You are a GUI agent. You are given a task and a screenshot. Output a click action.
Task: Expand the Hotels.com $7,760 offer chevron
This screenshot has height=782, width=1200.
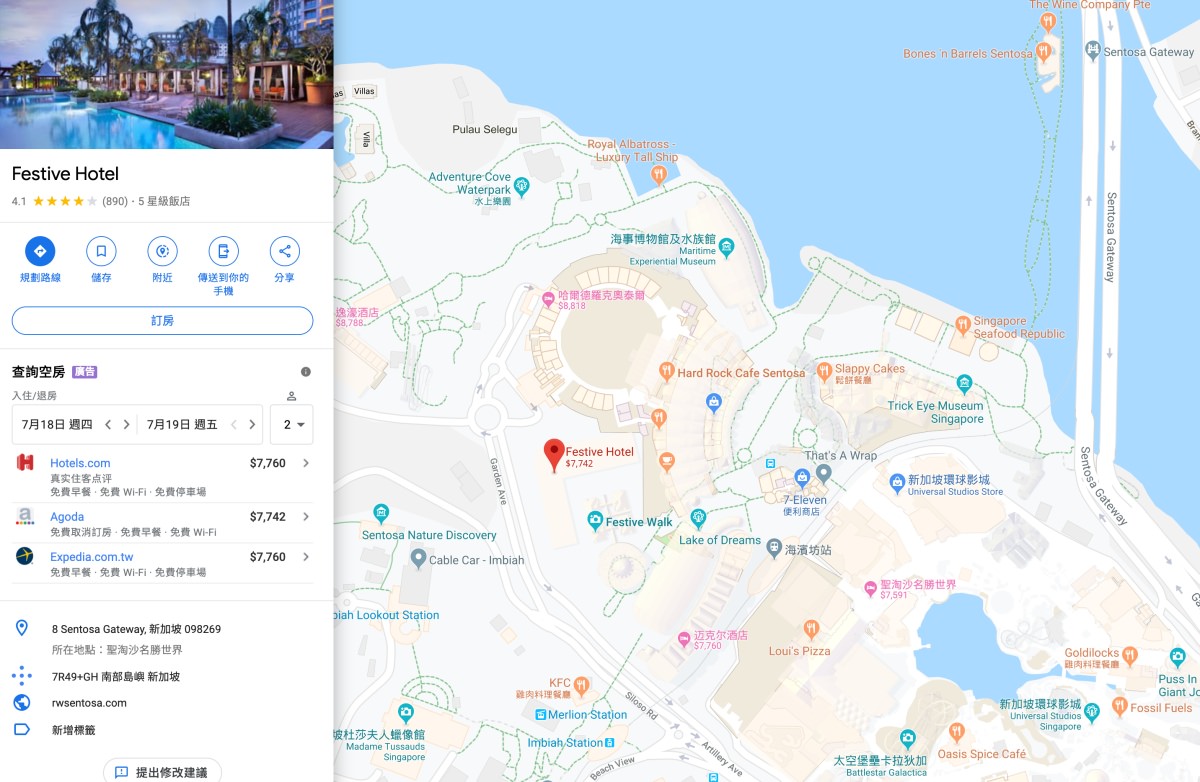click(306, 463)
